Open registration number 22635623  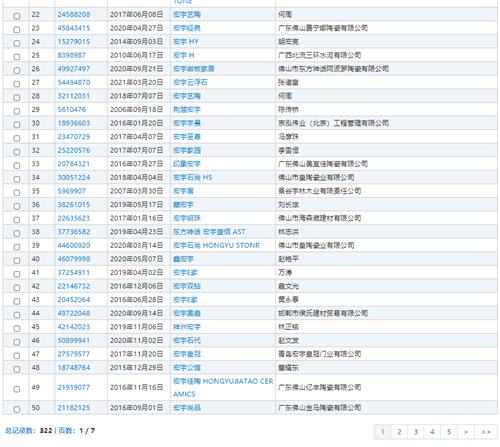coord(74,218)
